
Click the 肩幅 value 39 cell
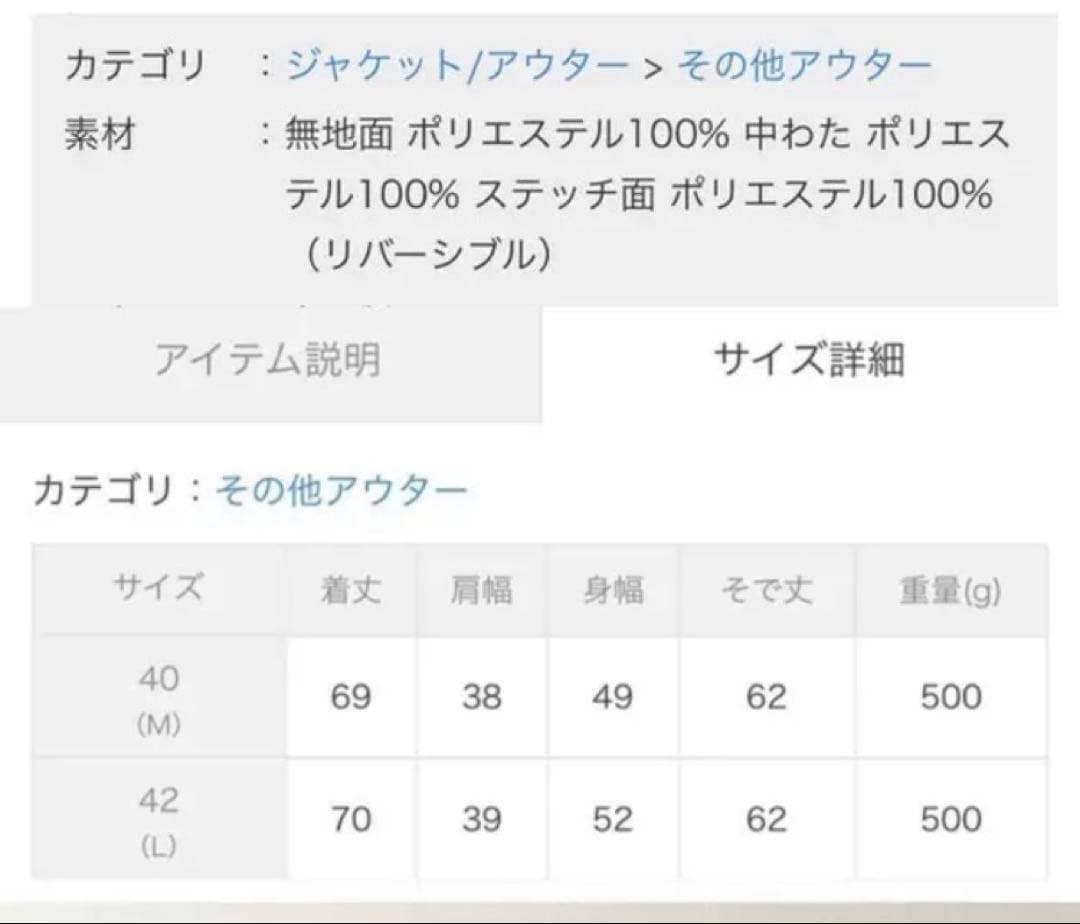pyautogui.click(x=481, y=820)
